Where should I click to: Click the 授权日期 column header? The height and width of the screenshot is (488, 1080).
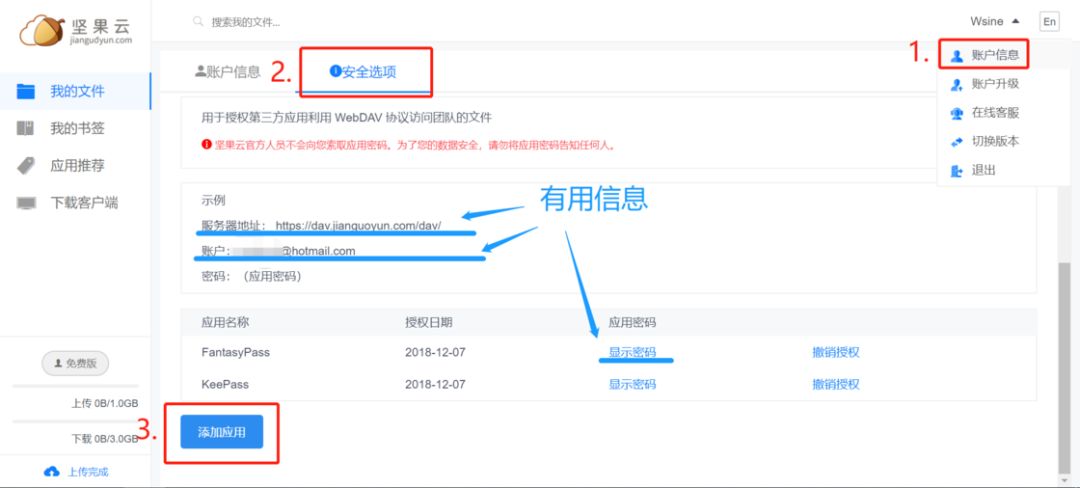click(x=428, y=322)
